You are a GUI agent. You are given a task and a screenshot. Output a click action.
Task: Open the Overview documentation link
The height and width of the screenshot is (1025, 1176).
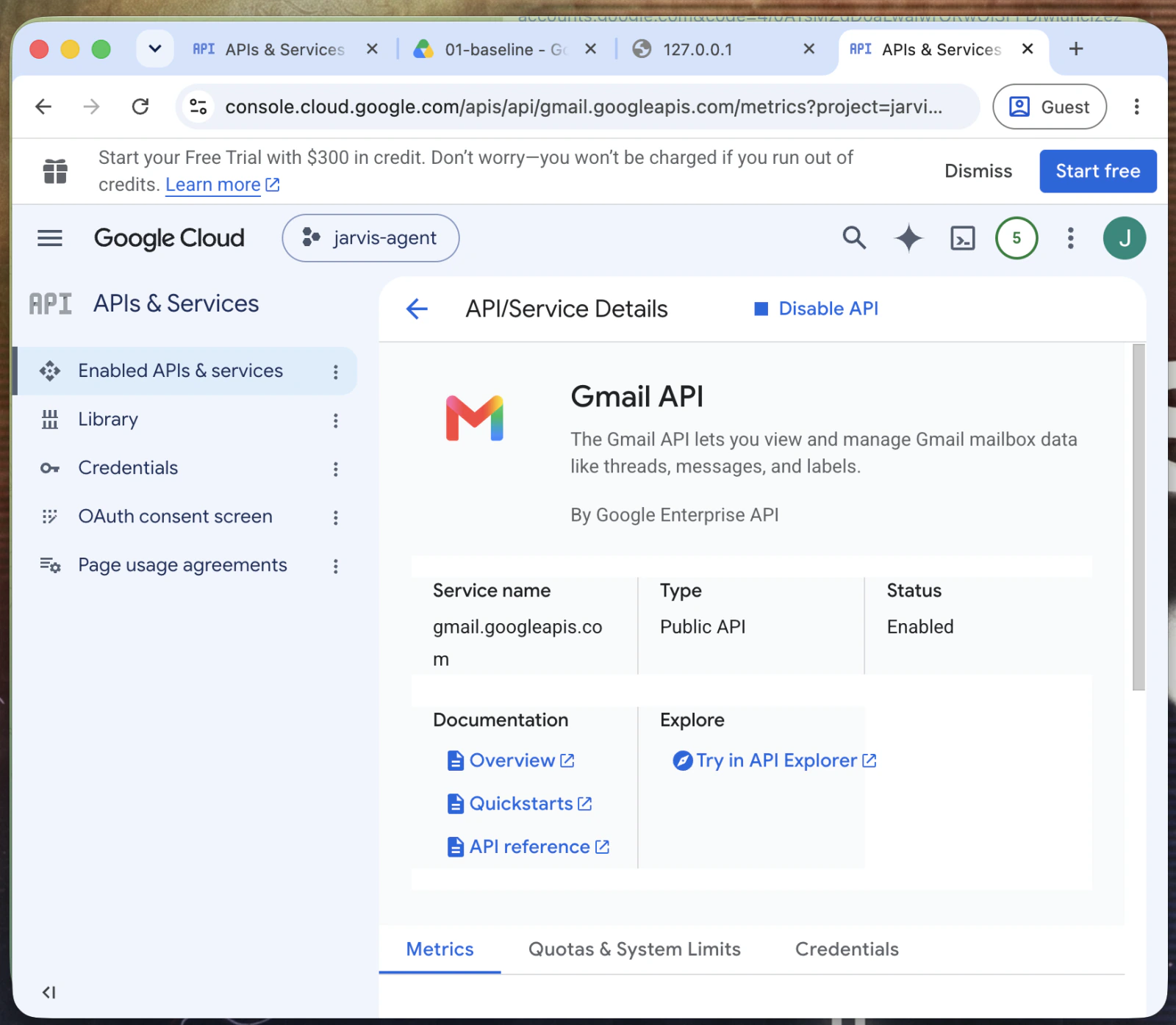[511, 760]
